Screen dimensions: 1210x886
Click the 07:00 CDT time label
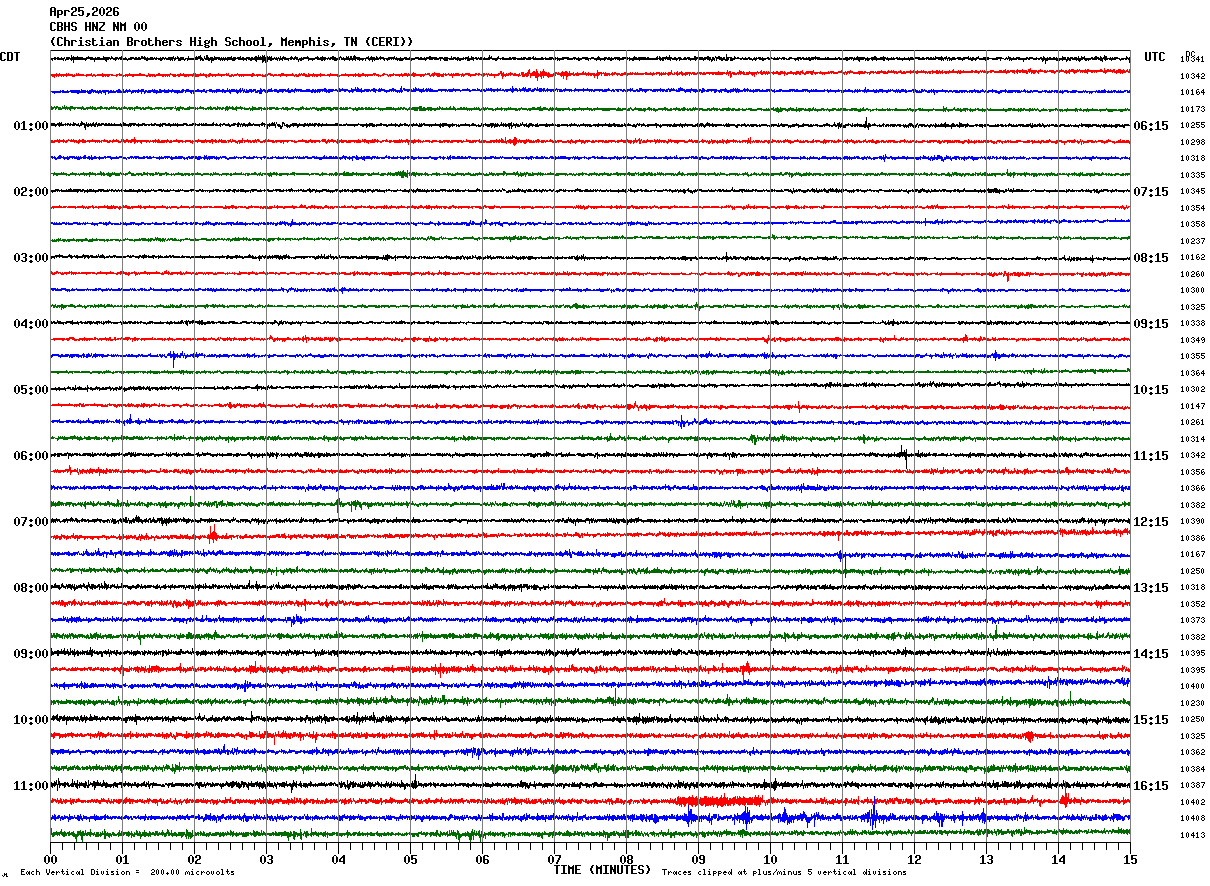tap(31, 522)
